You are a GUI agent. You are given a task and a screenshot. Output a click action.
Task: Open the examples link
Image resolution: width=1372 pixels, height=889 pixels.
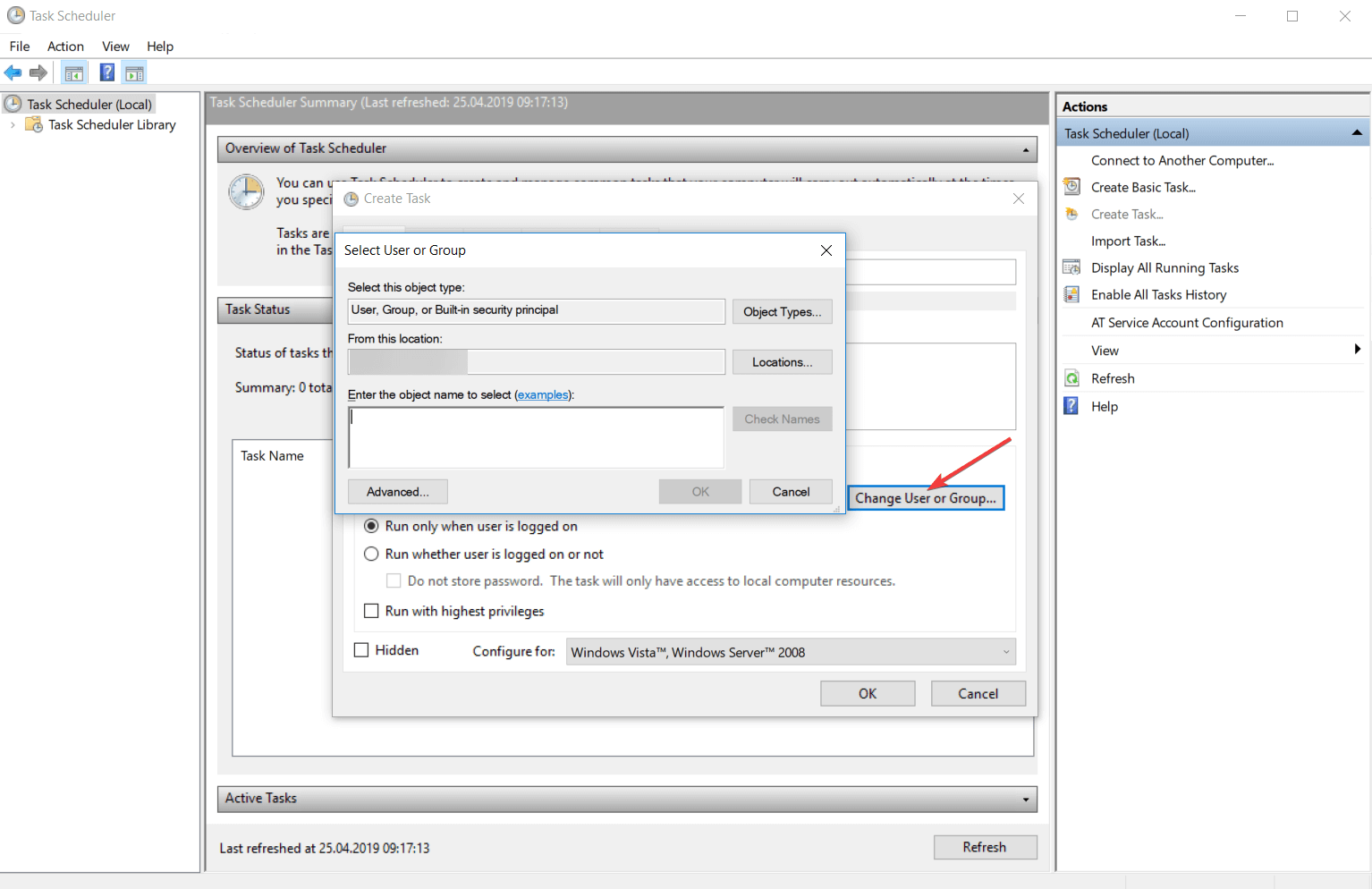tap(543, 394)
